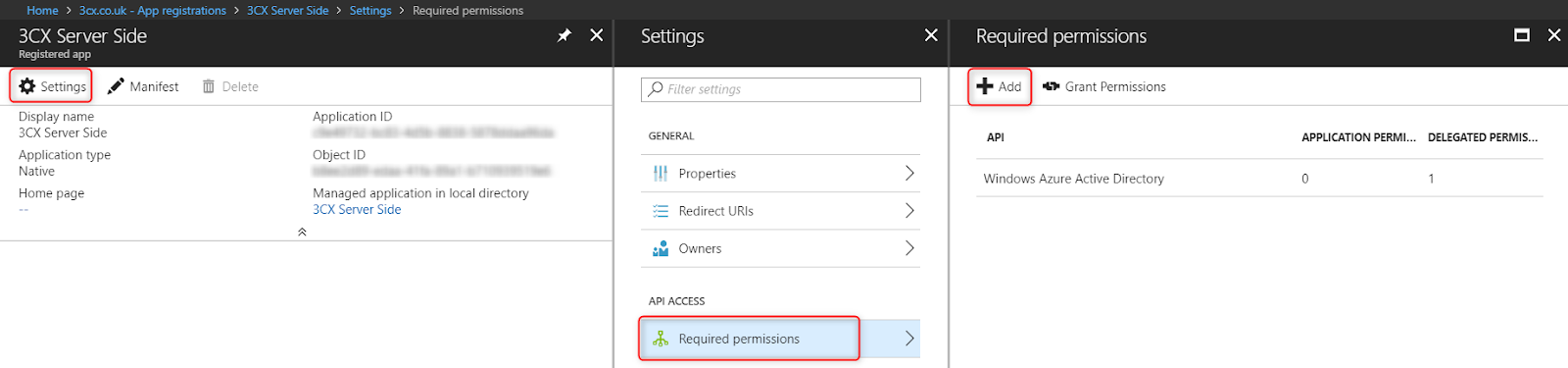Click the Object ID value
Viewport: 1568px width, 368px height.
coord(431,171)
